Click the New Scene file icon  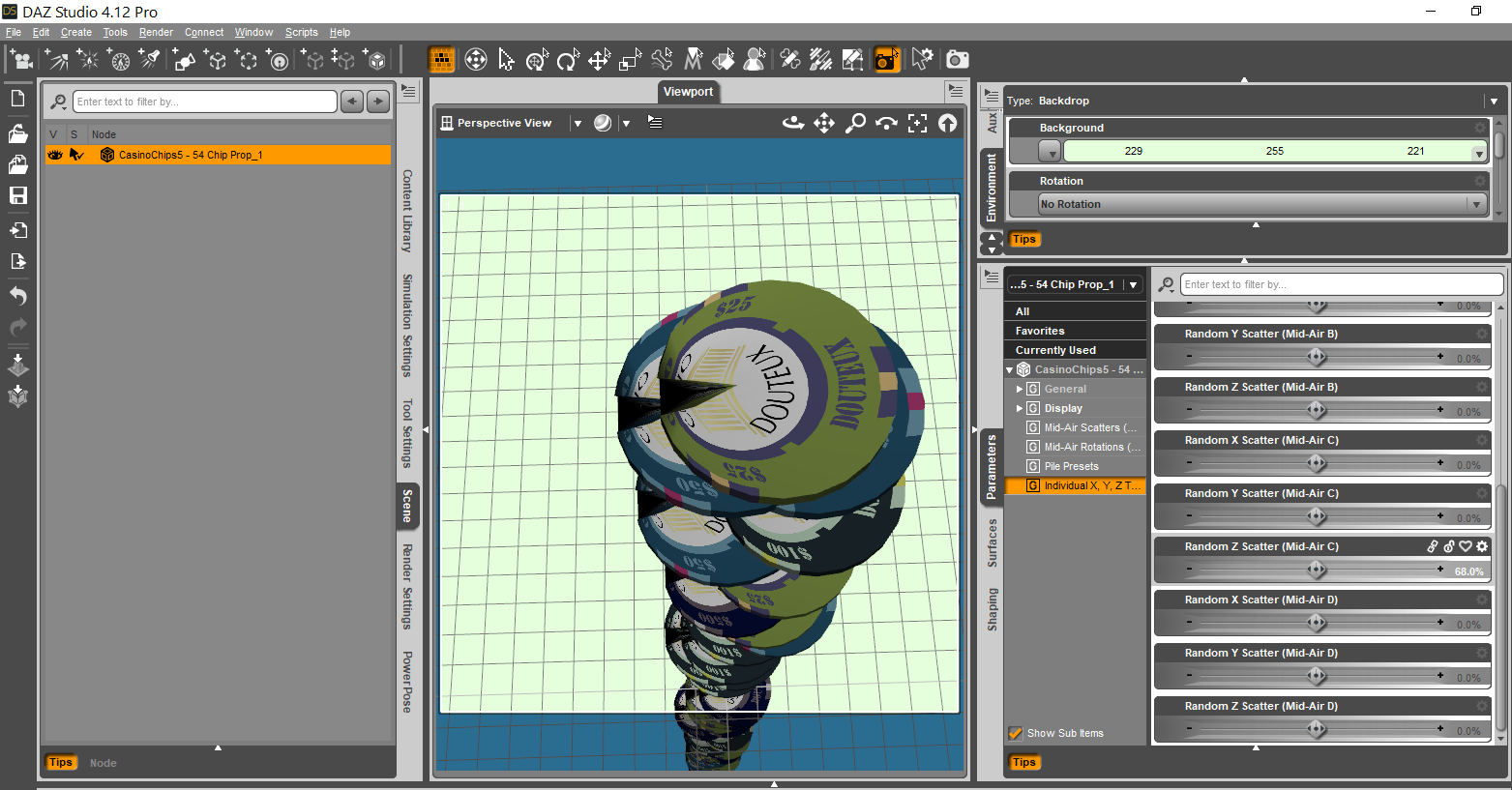point(17,99)
